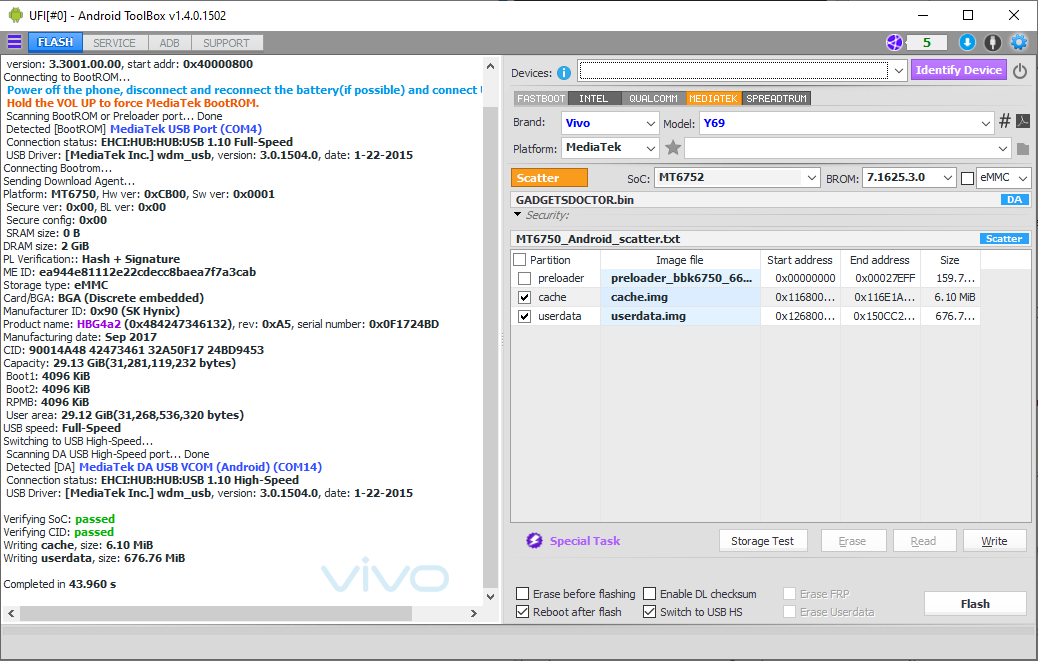Check the preloader partition checkbox
The image size is (1038, 661).
(x=525, y=278)
